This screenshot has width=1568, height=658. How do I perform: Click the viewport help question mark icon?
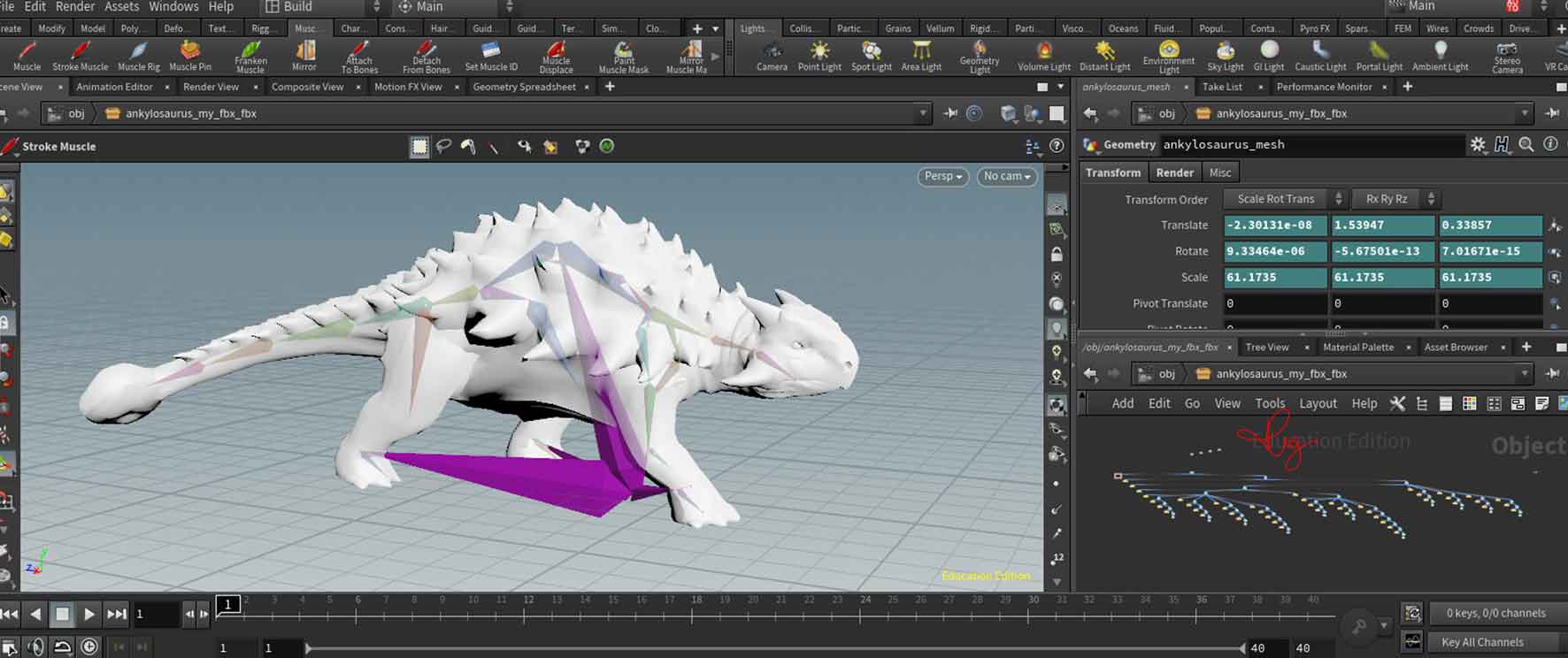click(x=1057, y=146)
